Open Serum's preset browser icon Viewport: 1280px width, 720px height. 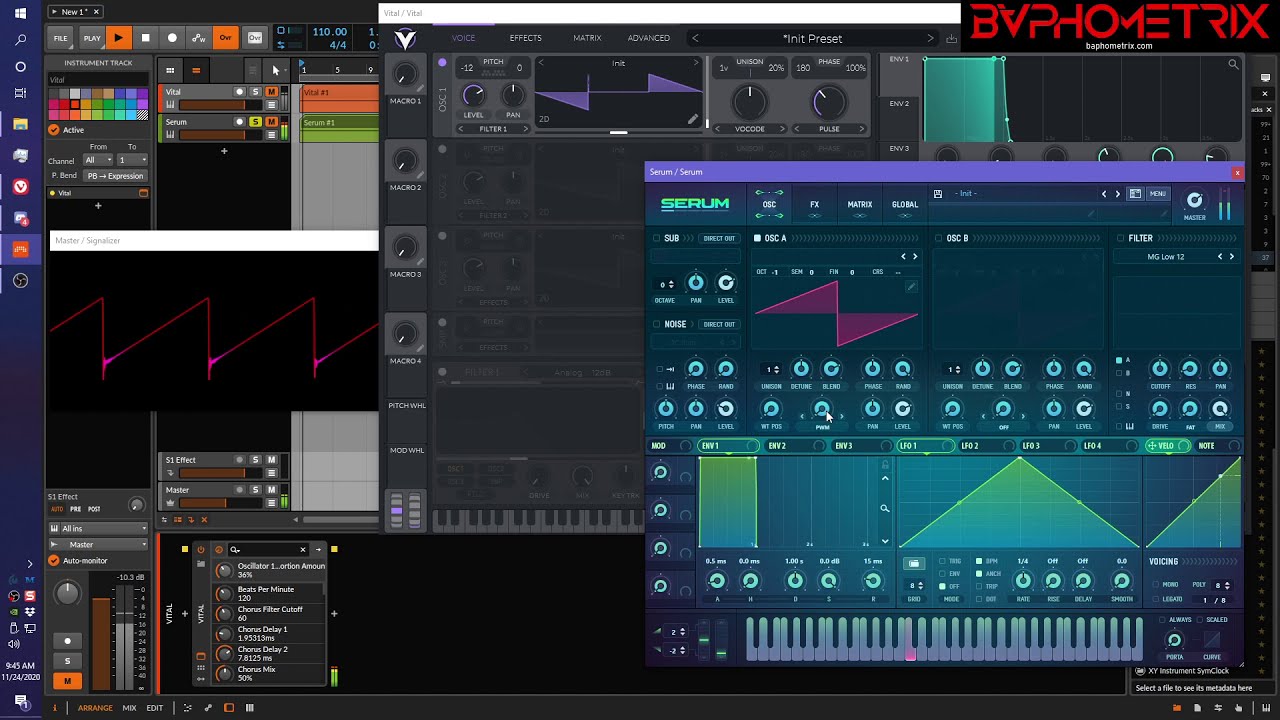point(1135,194)
